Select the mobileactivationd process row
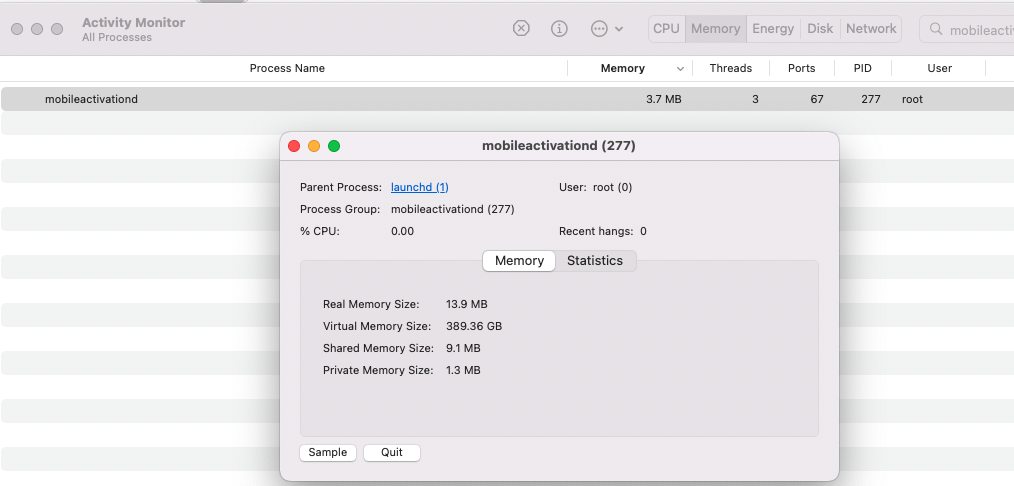Viewport: 1014px width, 486px height. point(300,99)
